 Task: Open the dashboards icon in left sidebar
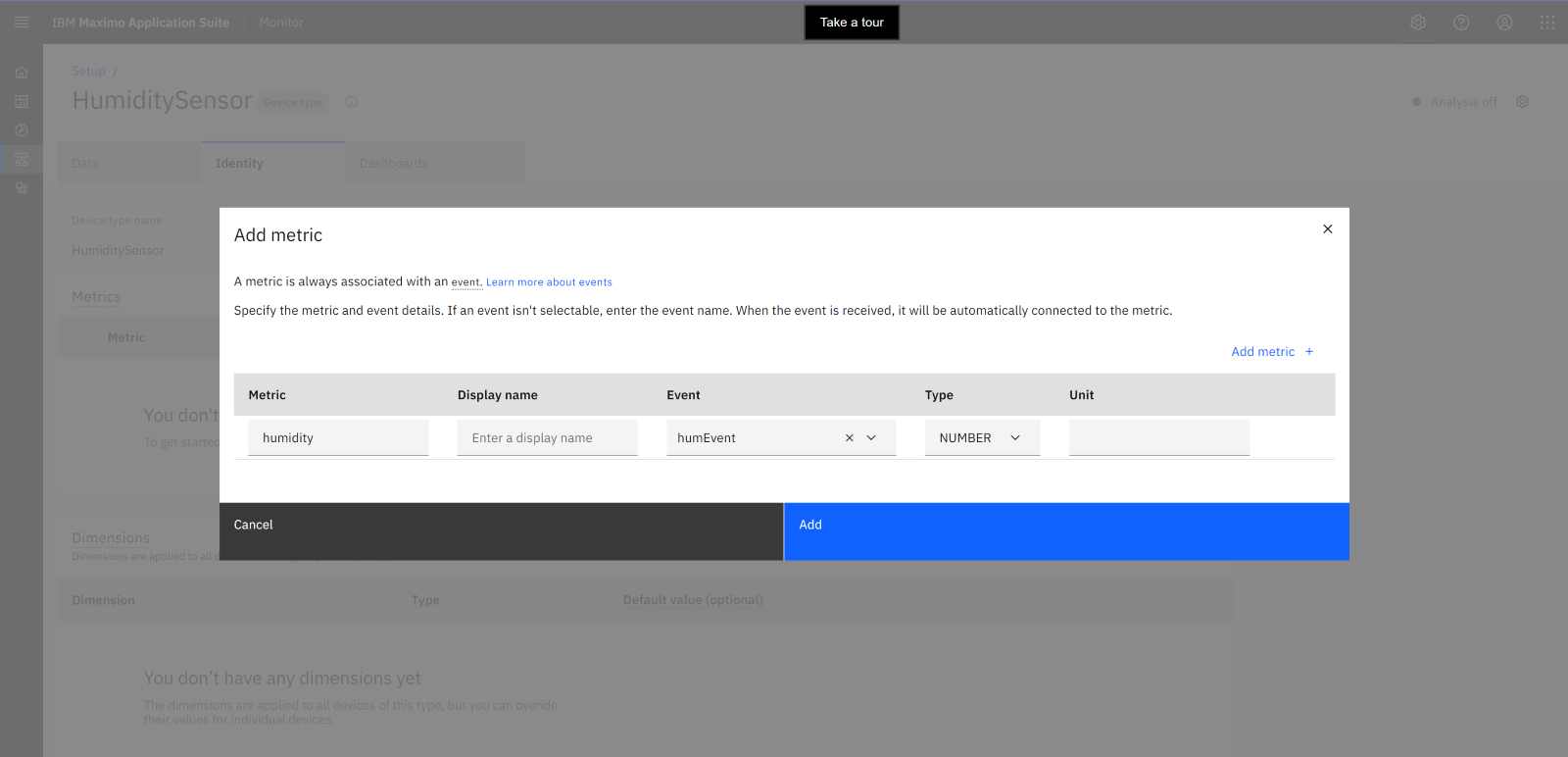tap(22, 101)
